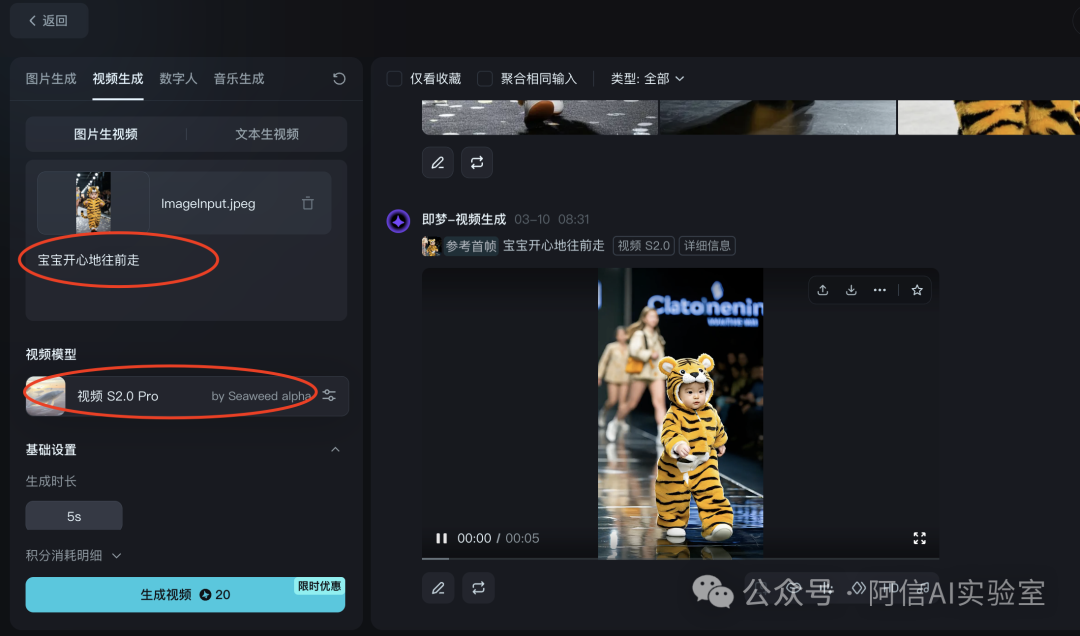This screenshot has height=636, width=1080.
Task: Open the 音乐生成 tab
Action: (x=239, y=79)
